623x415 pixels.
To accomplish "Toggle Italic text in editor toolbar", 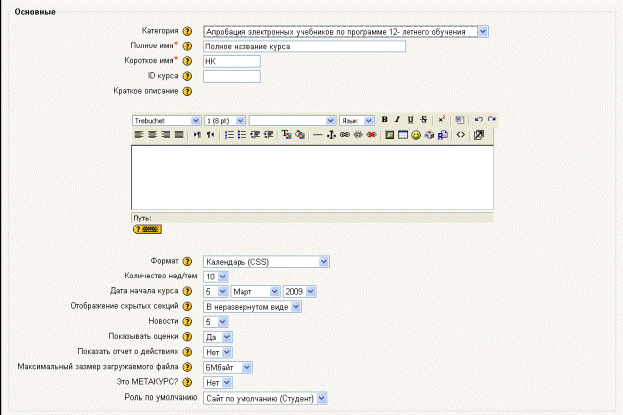I will 397,120.
